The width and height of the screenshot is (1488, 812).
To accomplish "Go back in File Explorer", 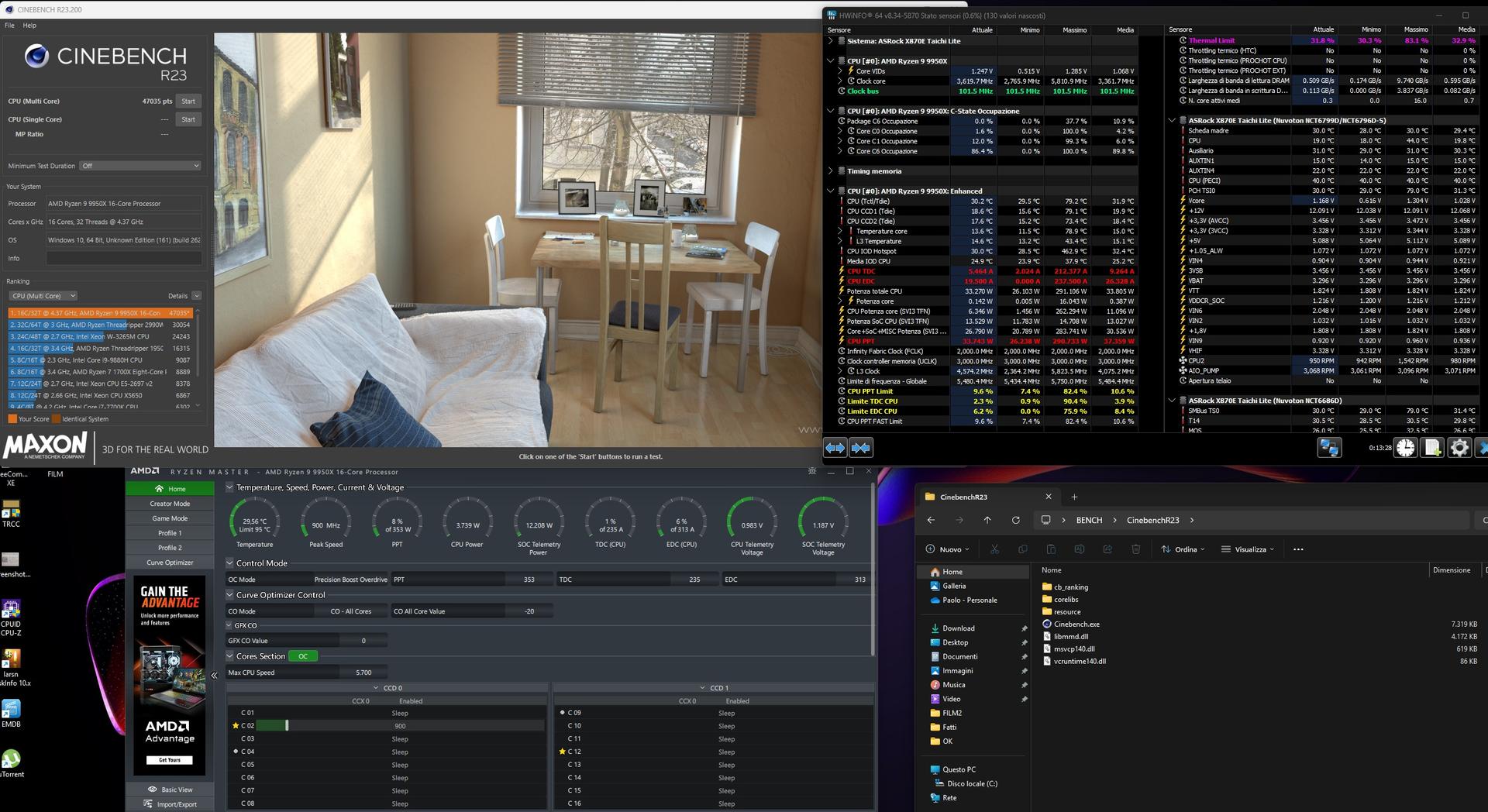I will [932, 520].
